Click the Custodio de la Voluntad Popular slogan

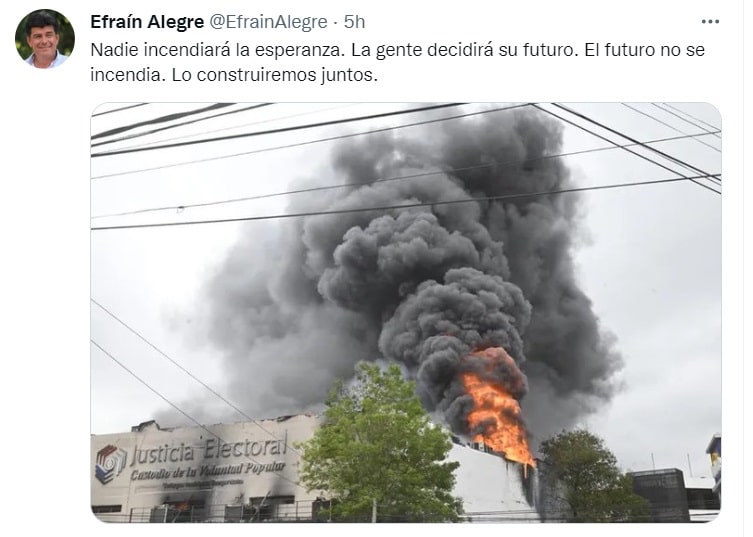[x=208, y=470]
